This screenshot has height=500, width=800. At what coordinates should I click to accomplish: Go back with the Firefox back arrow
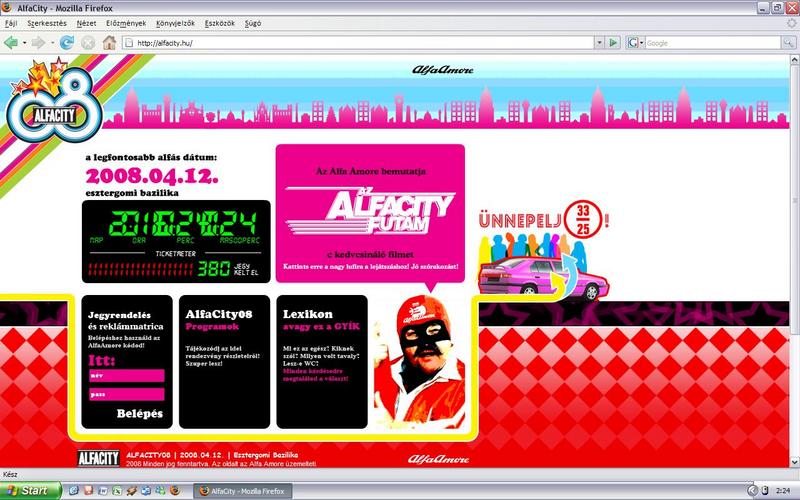(11, 43)
